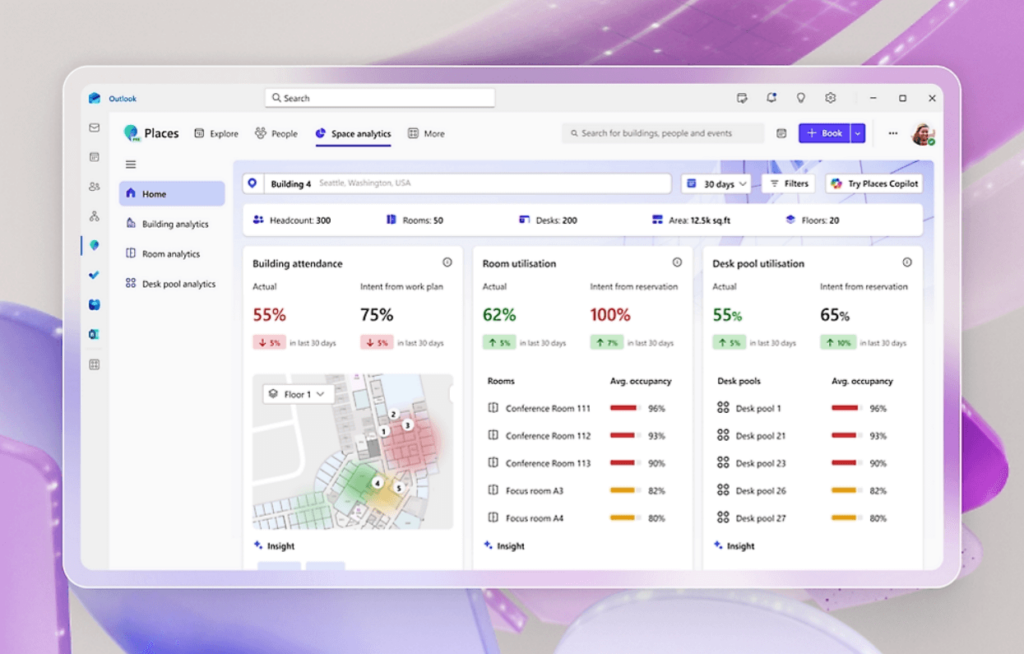
Task: Open Insight under Room utilisation
Action: [x=504, y=546]
